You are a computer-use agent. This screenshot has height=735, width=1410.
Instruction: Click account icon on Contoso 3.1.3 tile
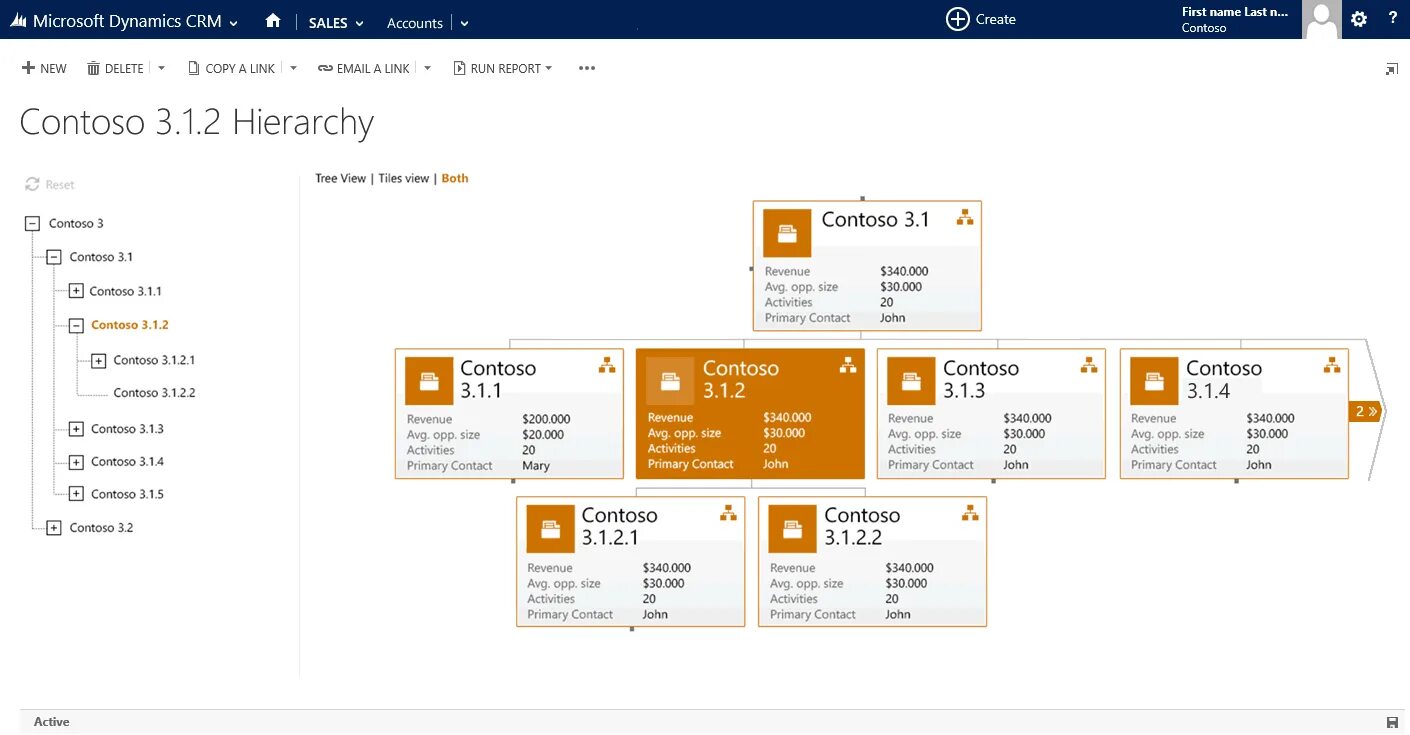911,381
